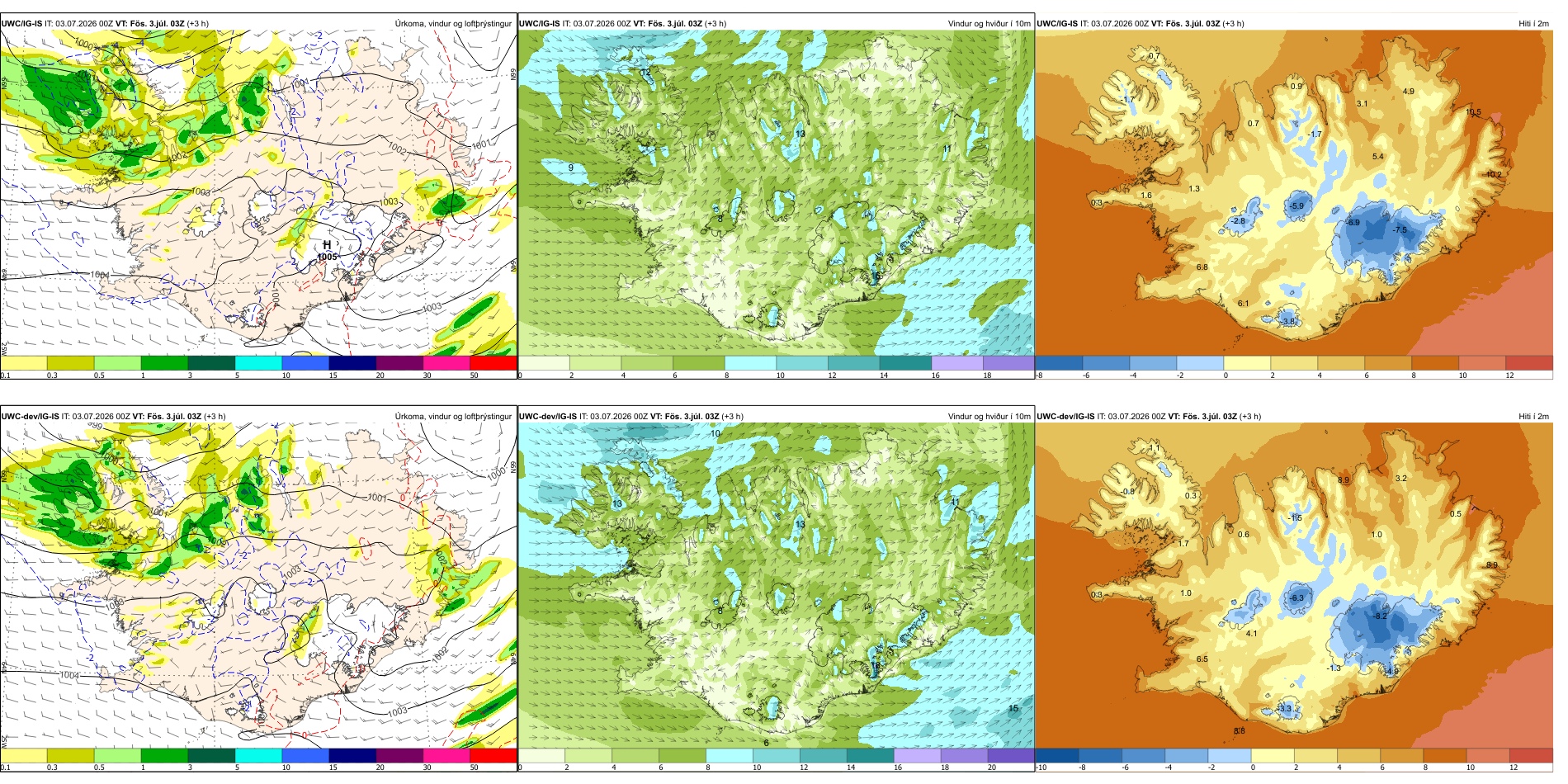Click 'Vindur og hviður í 10m' title in UWC/IG-IS panel

[x=989, y=24]
